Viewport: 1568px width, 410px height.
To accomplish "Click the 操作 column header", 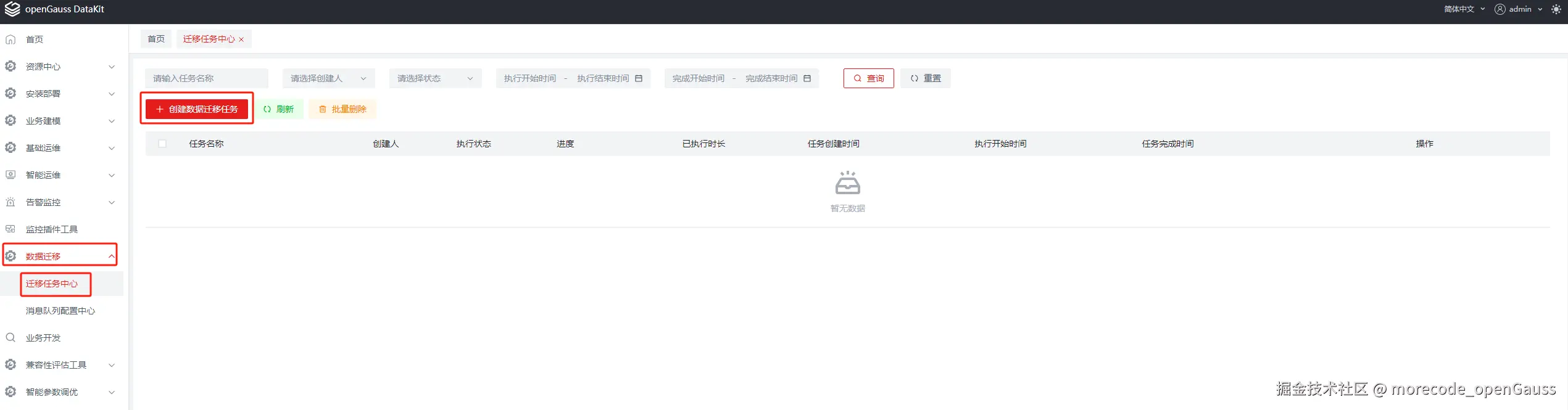I will [1424, 144].
